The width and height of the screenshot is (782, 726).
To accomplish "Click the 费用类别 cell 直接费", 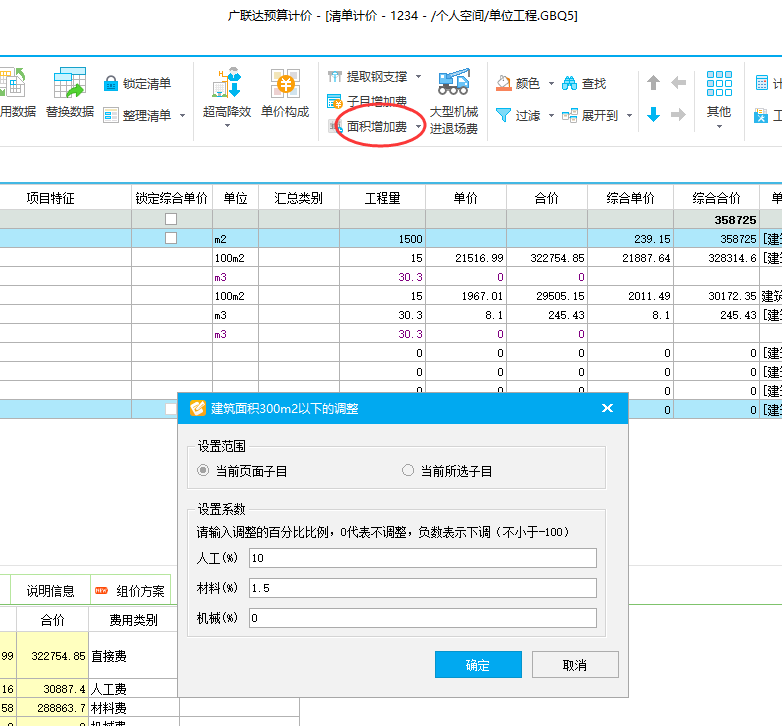I will point(133,656).
